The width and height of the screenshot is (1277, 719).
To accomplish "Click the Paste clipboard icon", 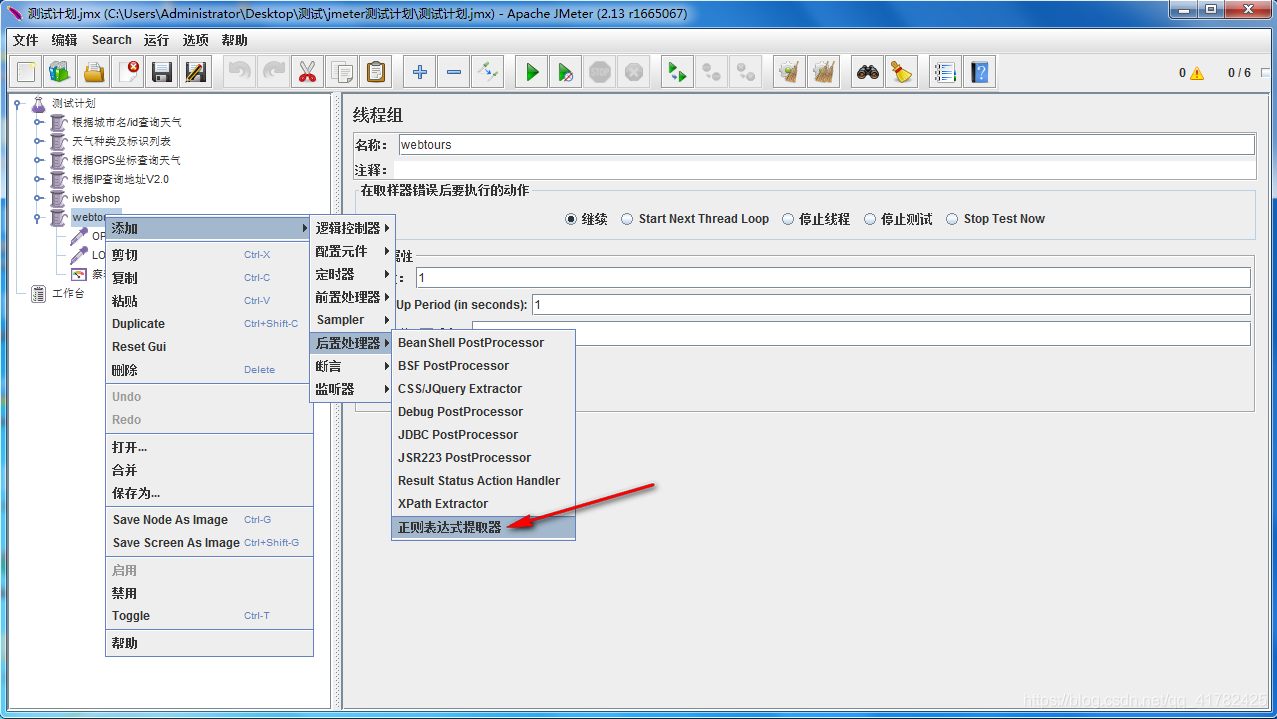I will tap(375, 72).
